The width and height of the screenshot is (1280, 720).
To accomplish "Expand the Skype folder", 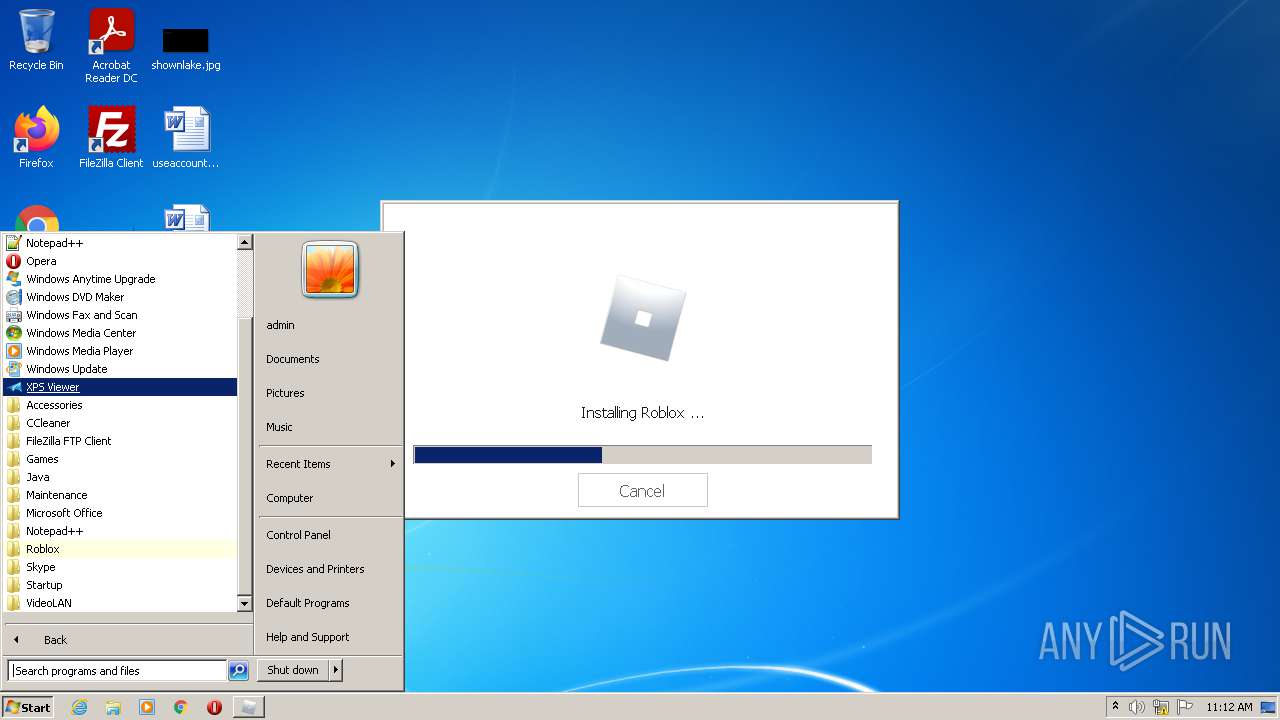I will point(120,567).
